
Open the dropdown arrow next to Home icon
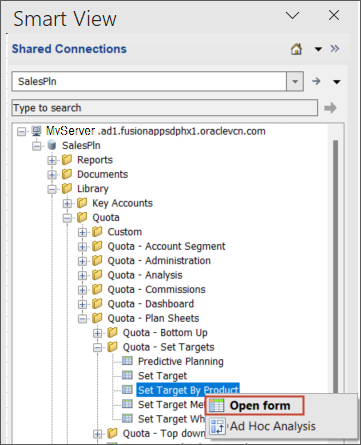coord(318,49)
